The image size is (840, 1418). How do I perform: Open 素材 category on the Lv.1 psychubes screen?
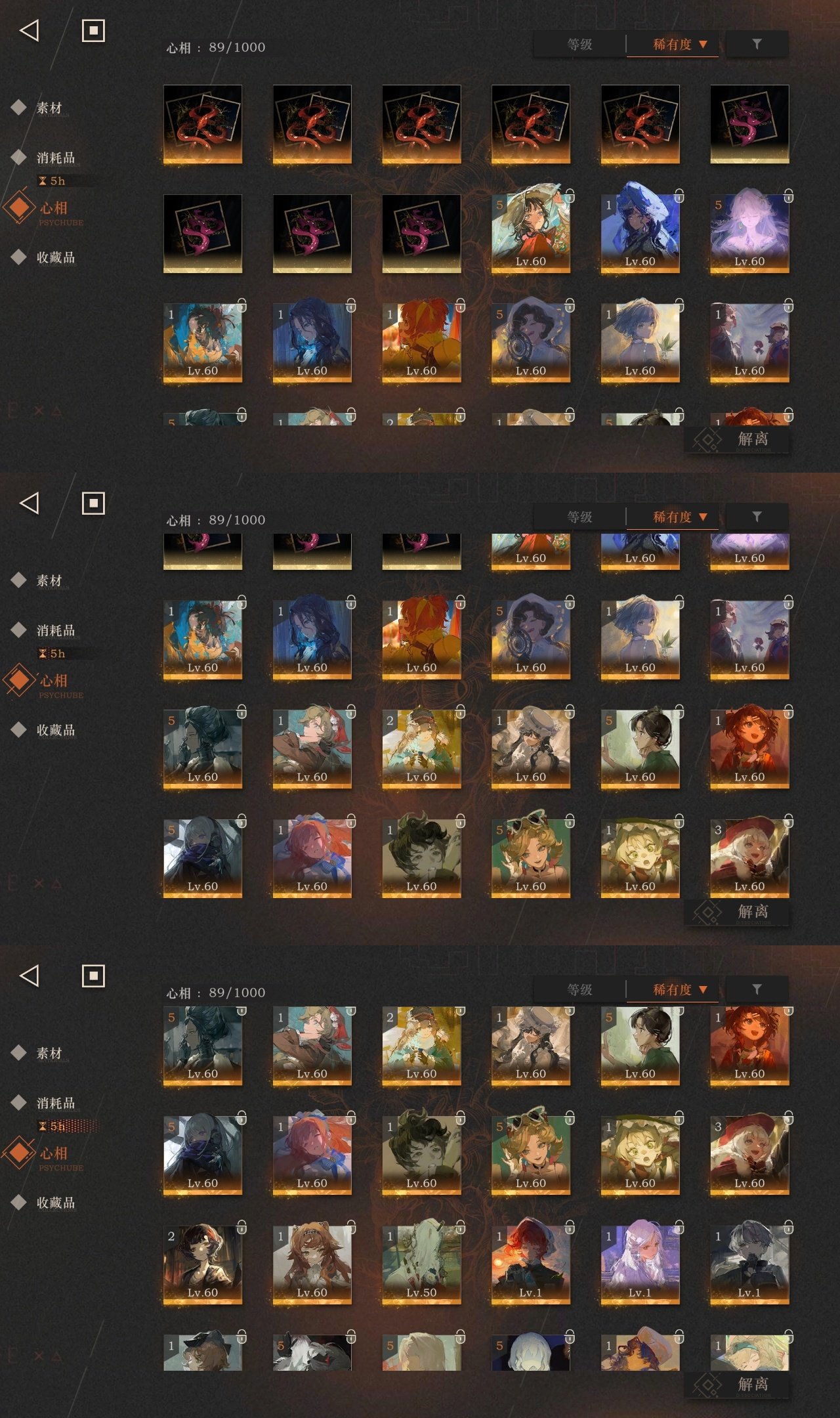[x=49, y=1053]
